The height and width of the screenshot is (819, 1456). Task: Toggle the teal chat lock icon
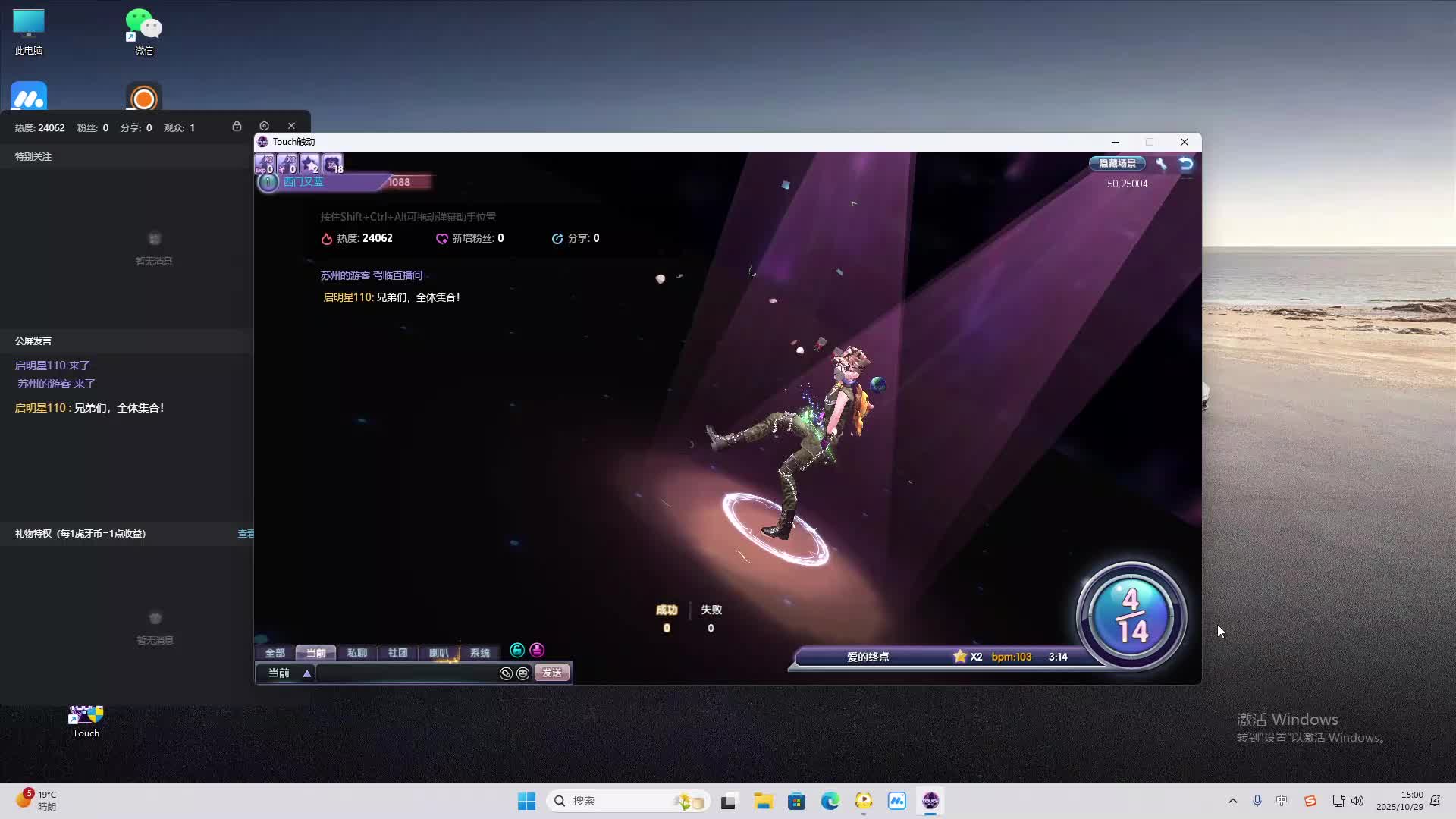coord(517,650)
